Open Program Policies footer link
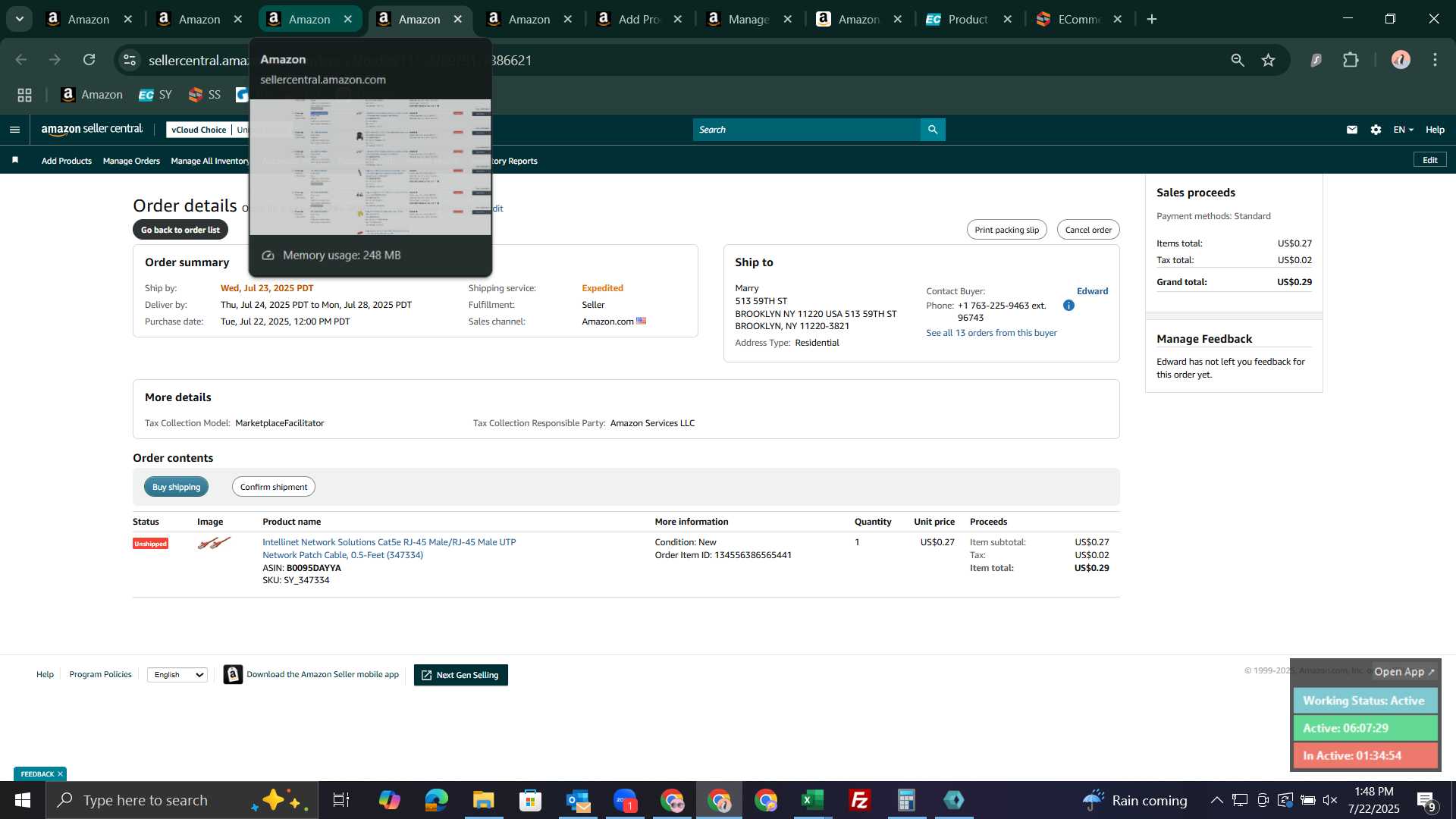Screen dimensions: 1456x819 [100, 674]
